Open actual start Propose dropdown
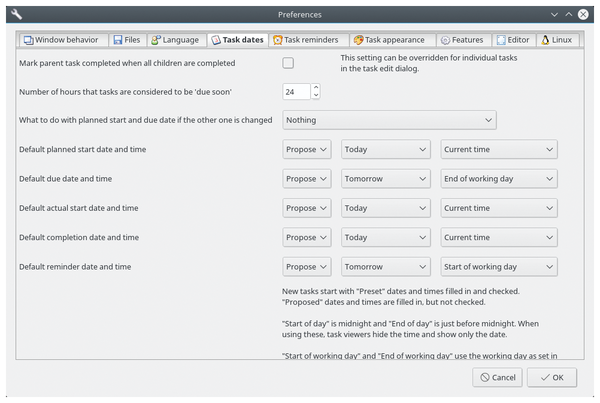Screen dimensions: 600x403 coord(307,208)
